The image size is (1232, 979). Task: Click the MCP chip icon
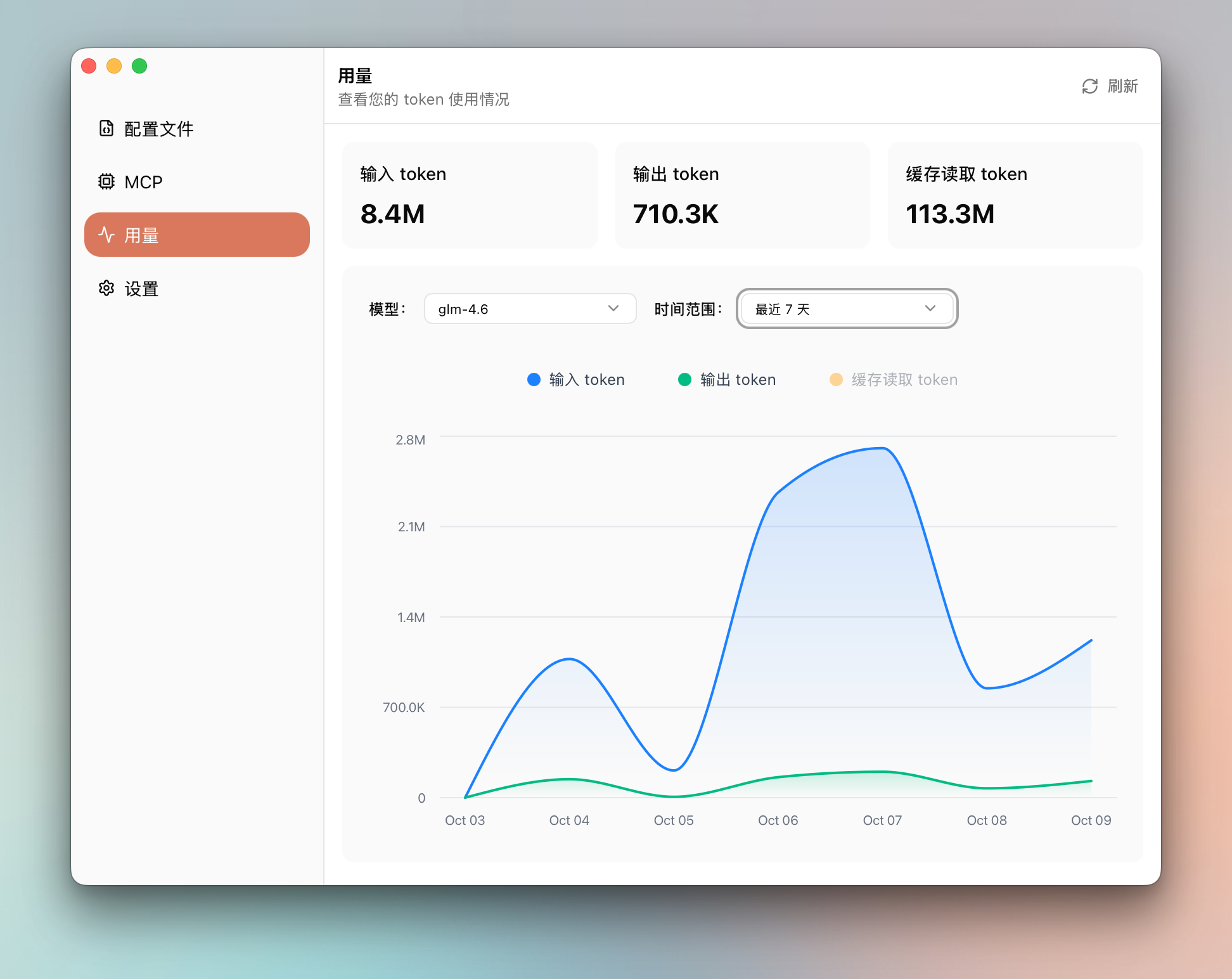106,182
